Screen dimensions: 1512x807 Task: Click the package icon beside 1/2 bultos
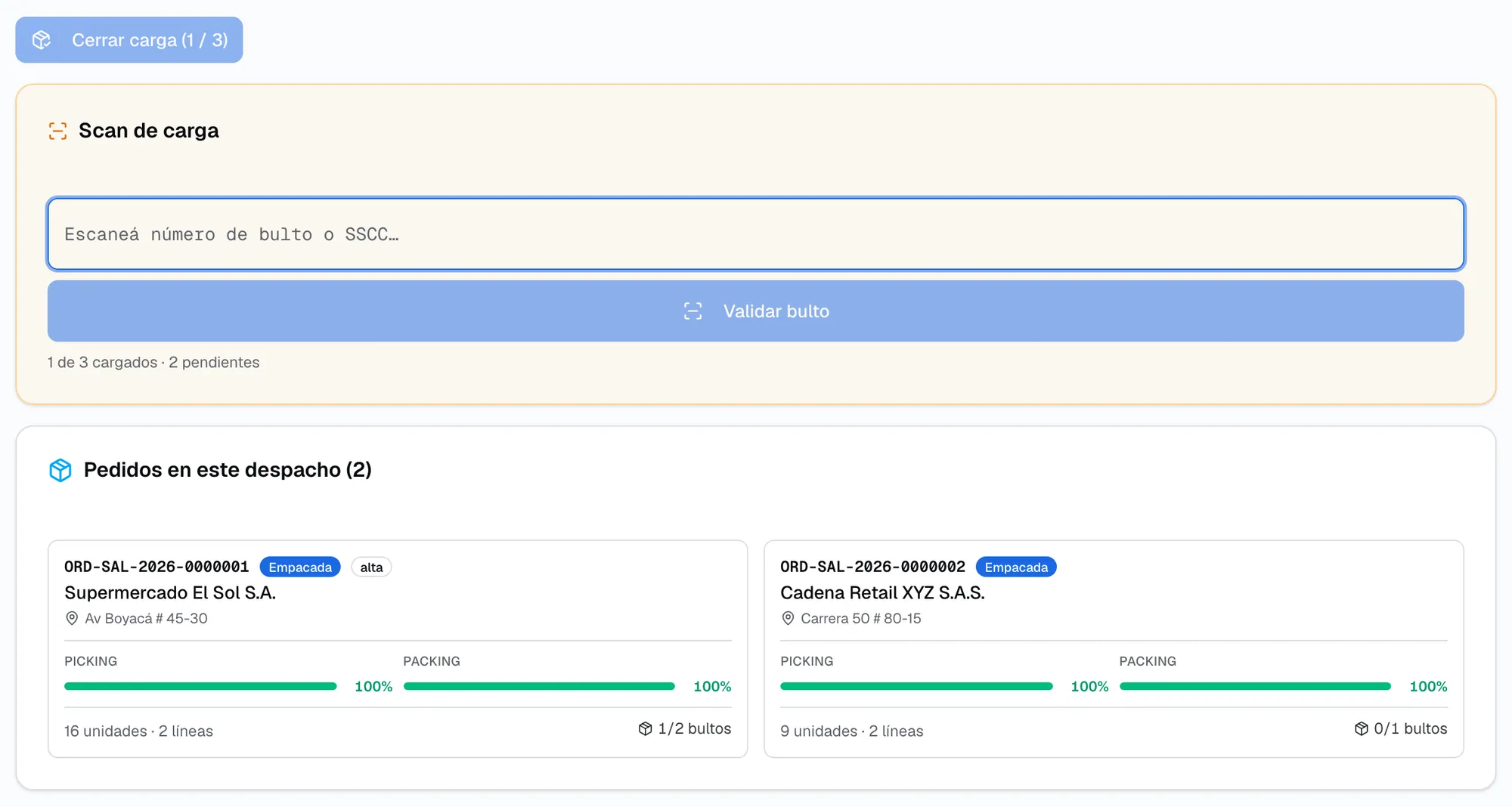tap(645, 728)
